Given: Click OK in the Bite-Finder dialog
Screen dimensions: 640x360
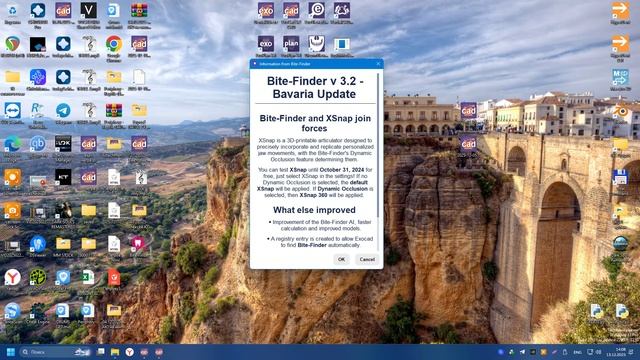Looking at the screenshot, I should 341,259.
